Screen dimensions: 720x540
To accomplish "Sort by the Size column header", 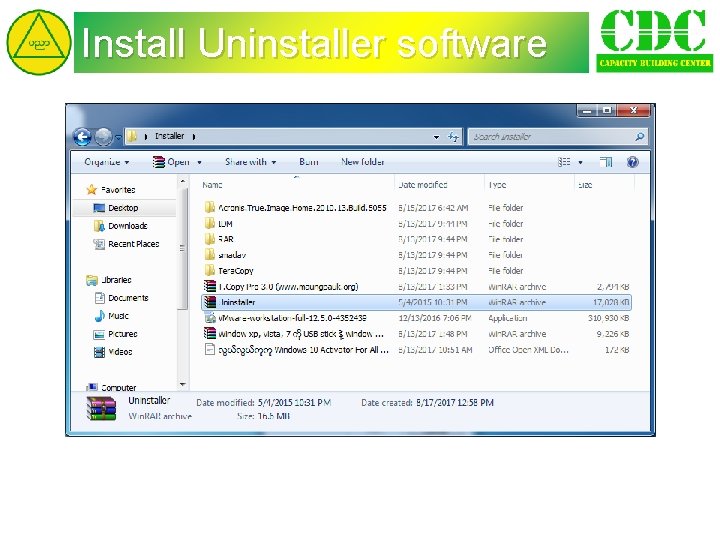I will [x=585, y=185].
